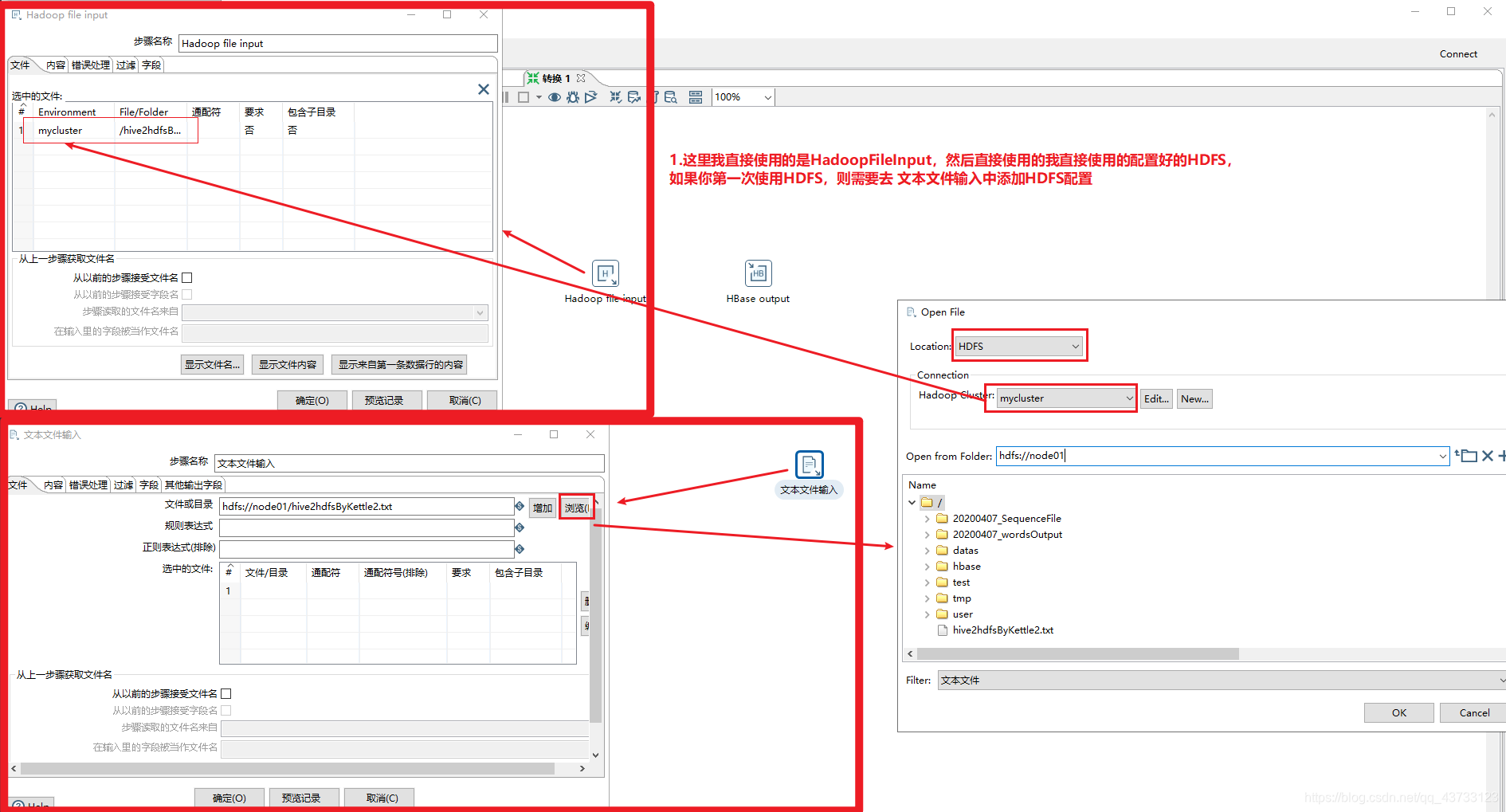The image size is (1506, 812).
Task: Collapse the root / folder node
Action: [912, 503]
